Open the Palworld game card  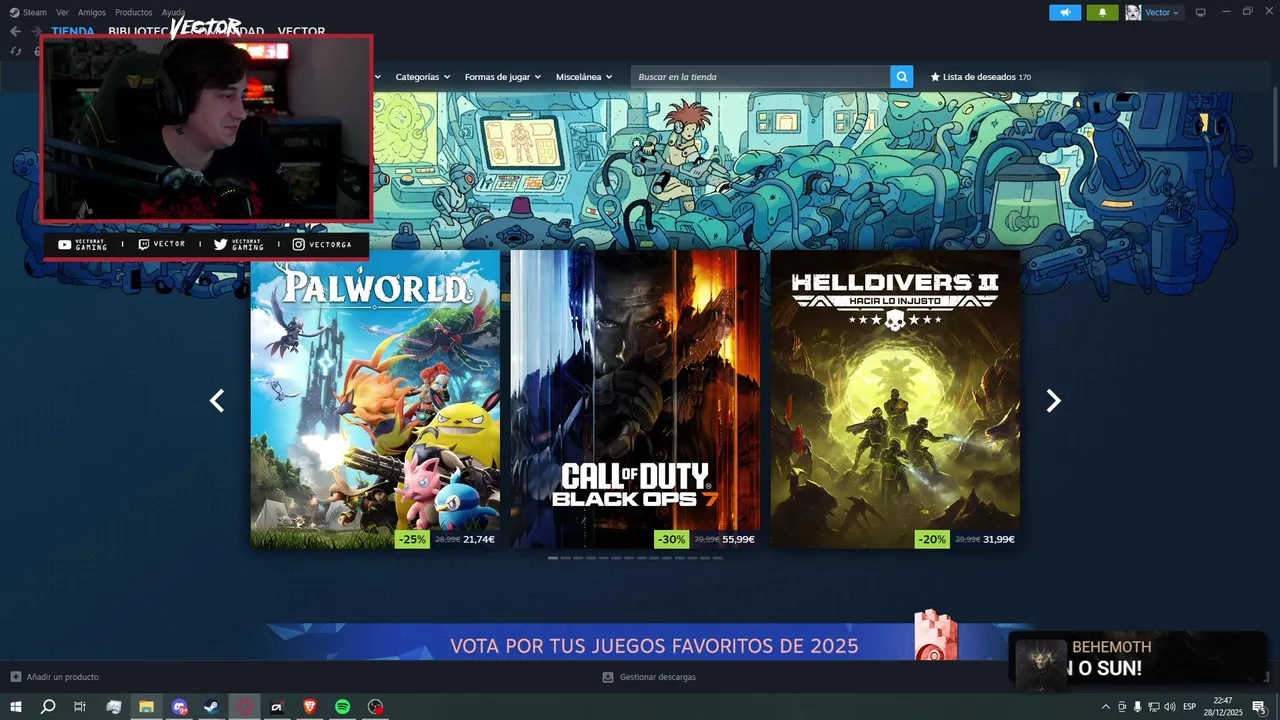click(x=375, y=399)
